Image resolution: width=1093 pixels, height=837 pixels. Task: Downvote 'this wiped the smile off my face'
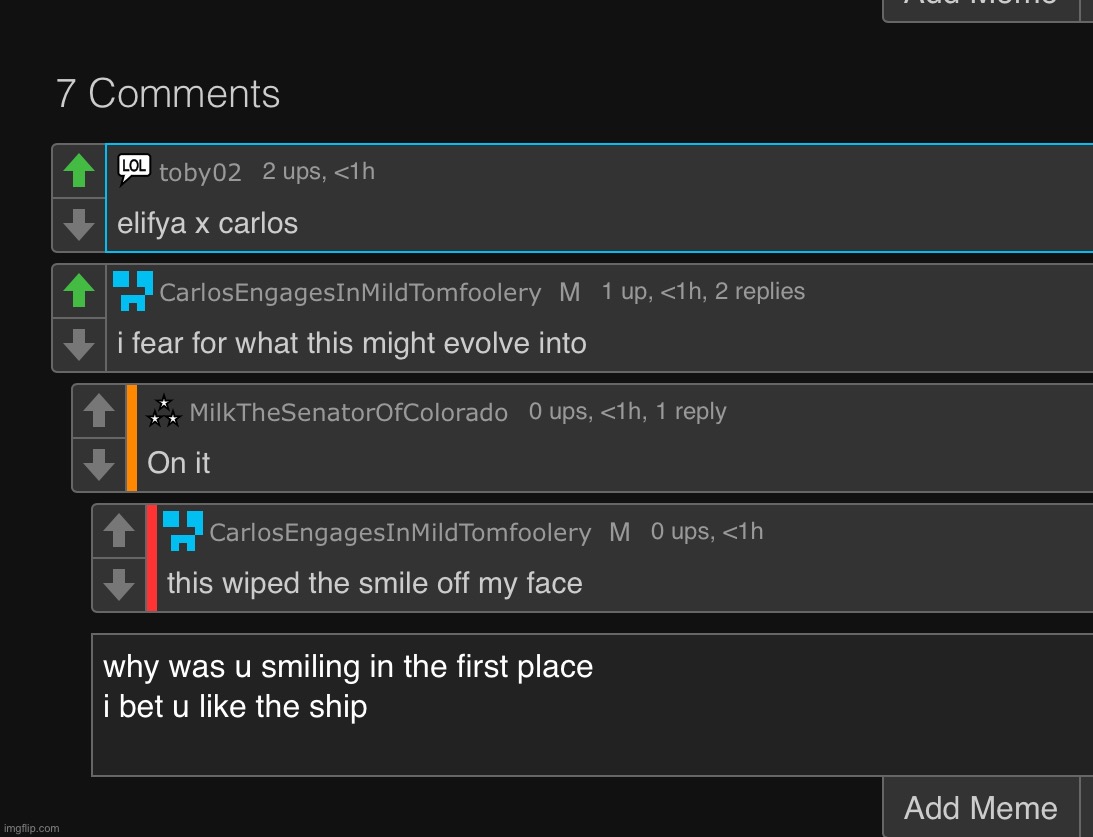(x=119, y=584)
